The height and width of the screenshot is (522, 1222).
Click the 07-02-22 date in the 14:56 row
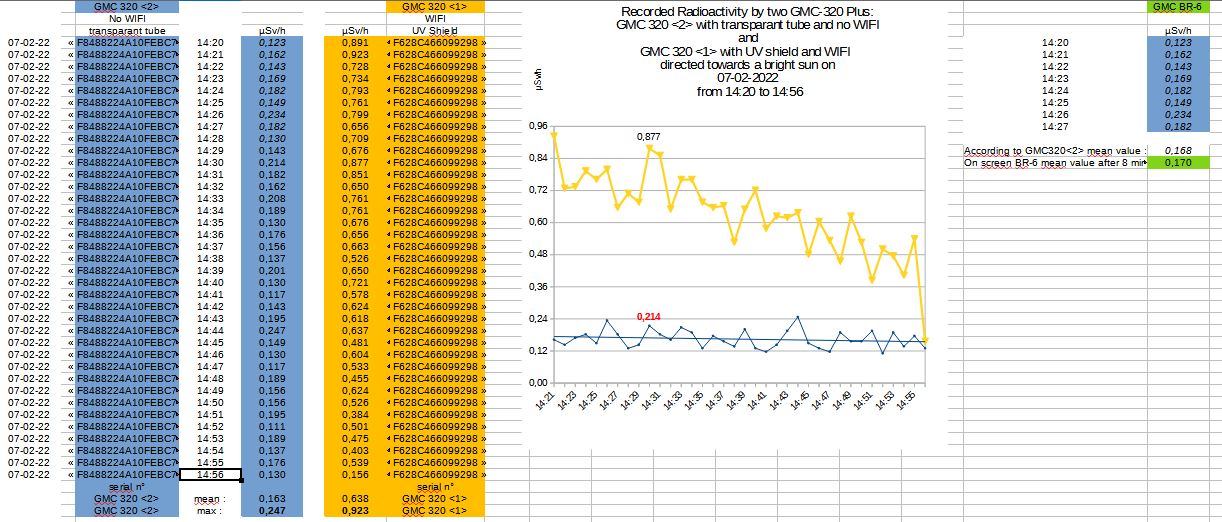click(27, 475)
